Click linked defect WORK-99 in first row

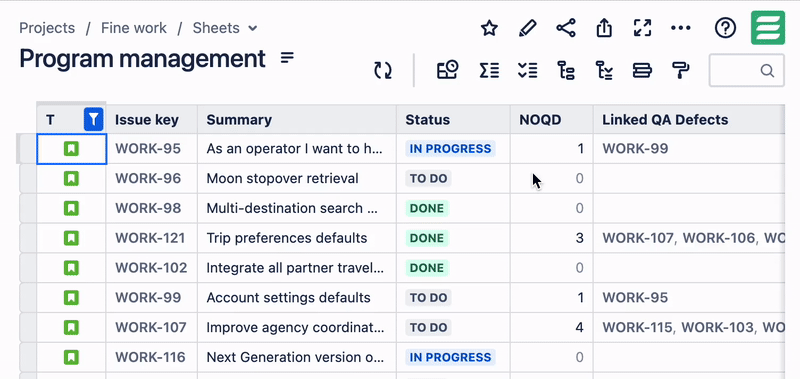click(635, 149)
